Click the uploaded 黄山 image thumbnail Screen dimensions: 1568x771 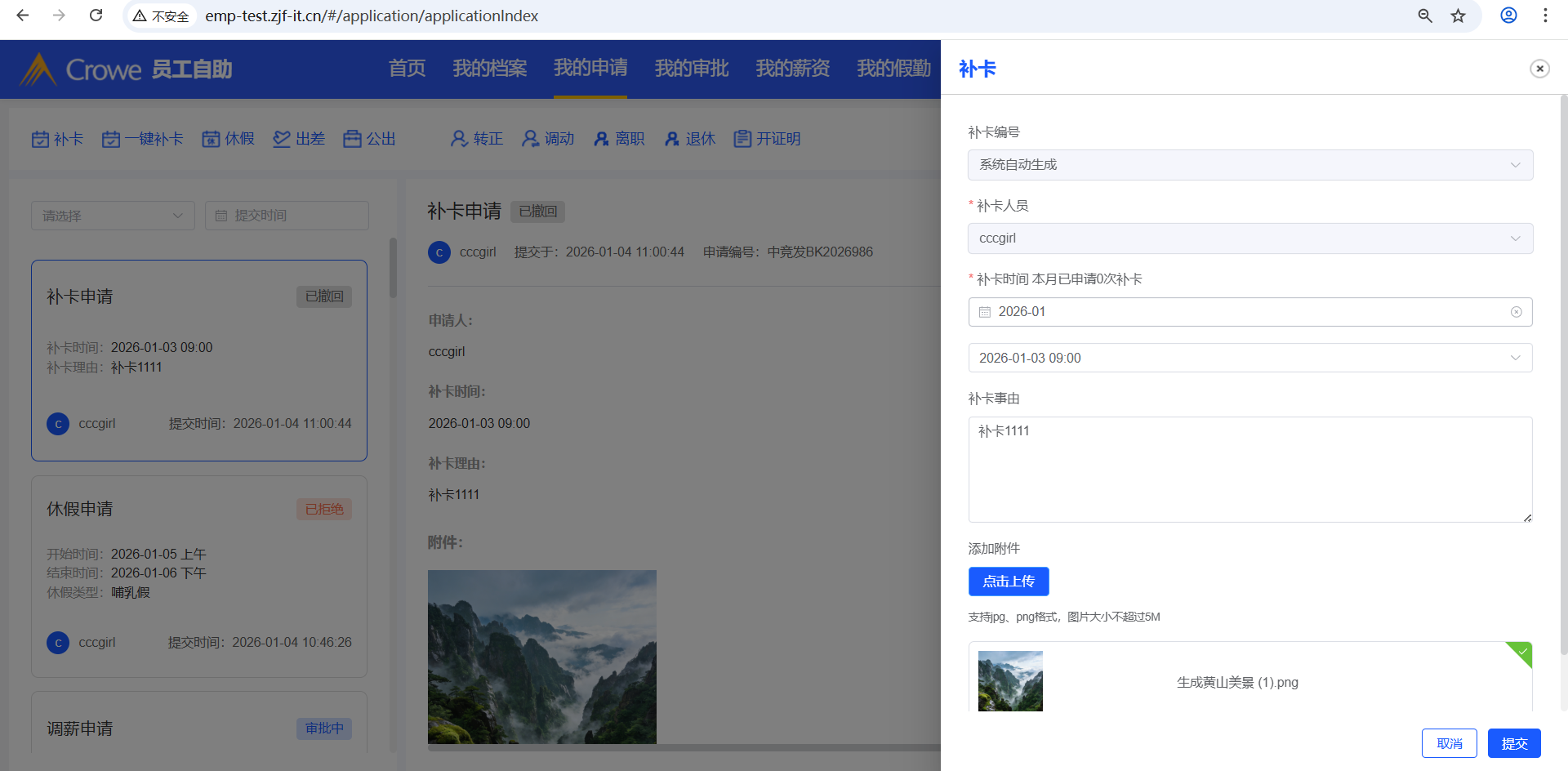1010,681
